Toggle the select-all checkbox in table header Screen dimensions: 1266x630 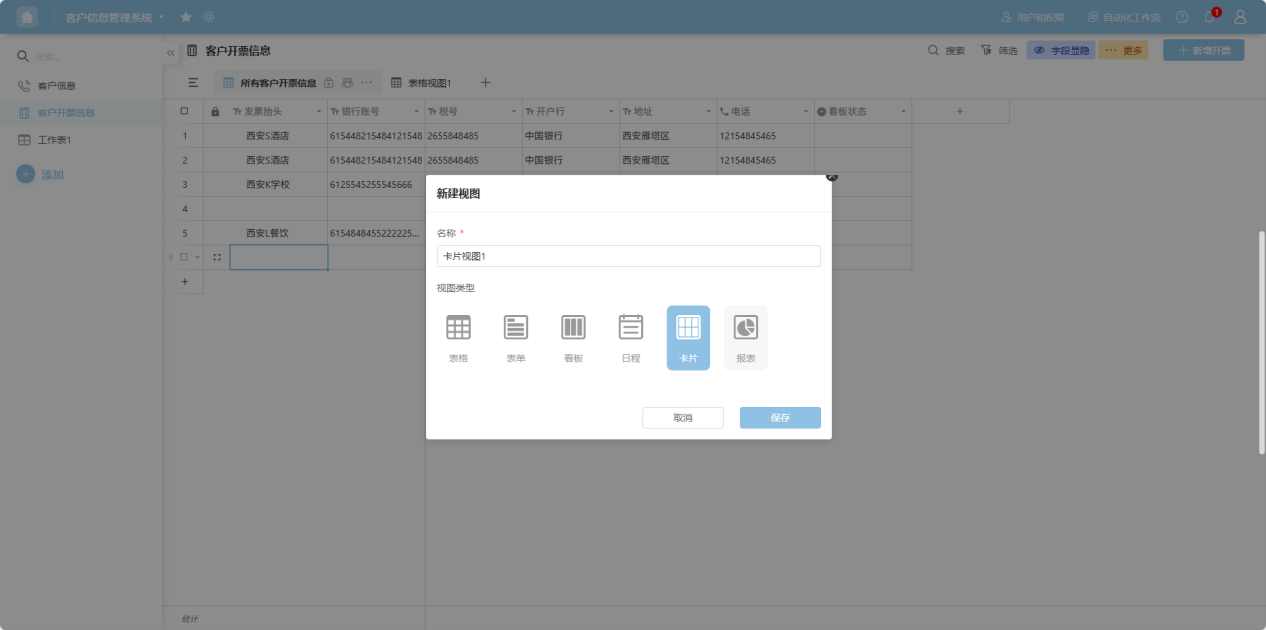[x=184, y=111]
